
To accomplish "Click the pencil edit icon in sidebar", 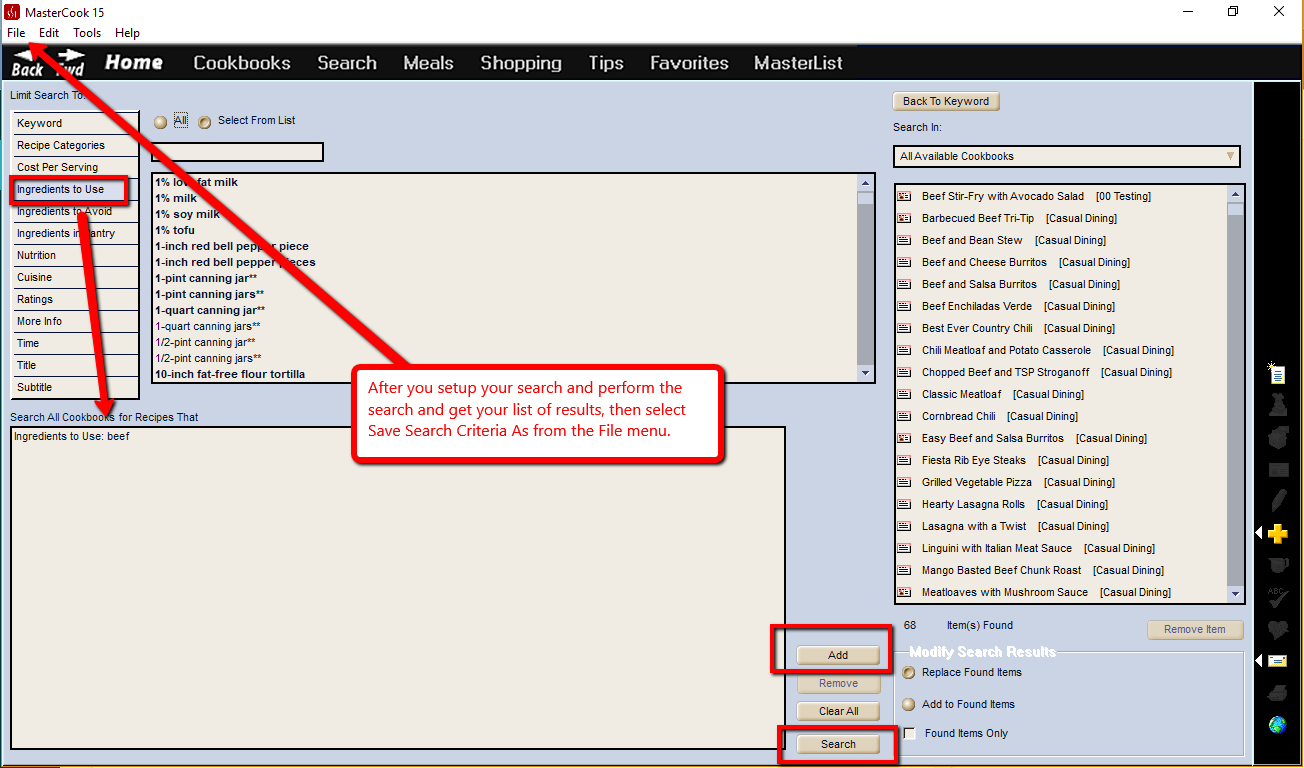I will pos(1277,501).
